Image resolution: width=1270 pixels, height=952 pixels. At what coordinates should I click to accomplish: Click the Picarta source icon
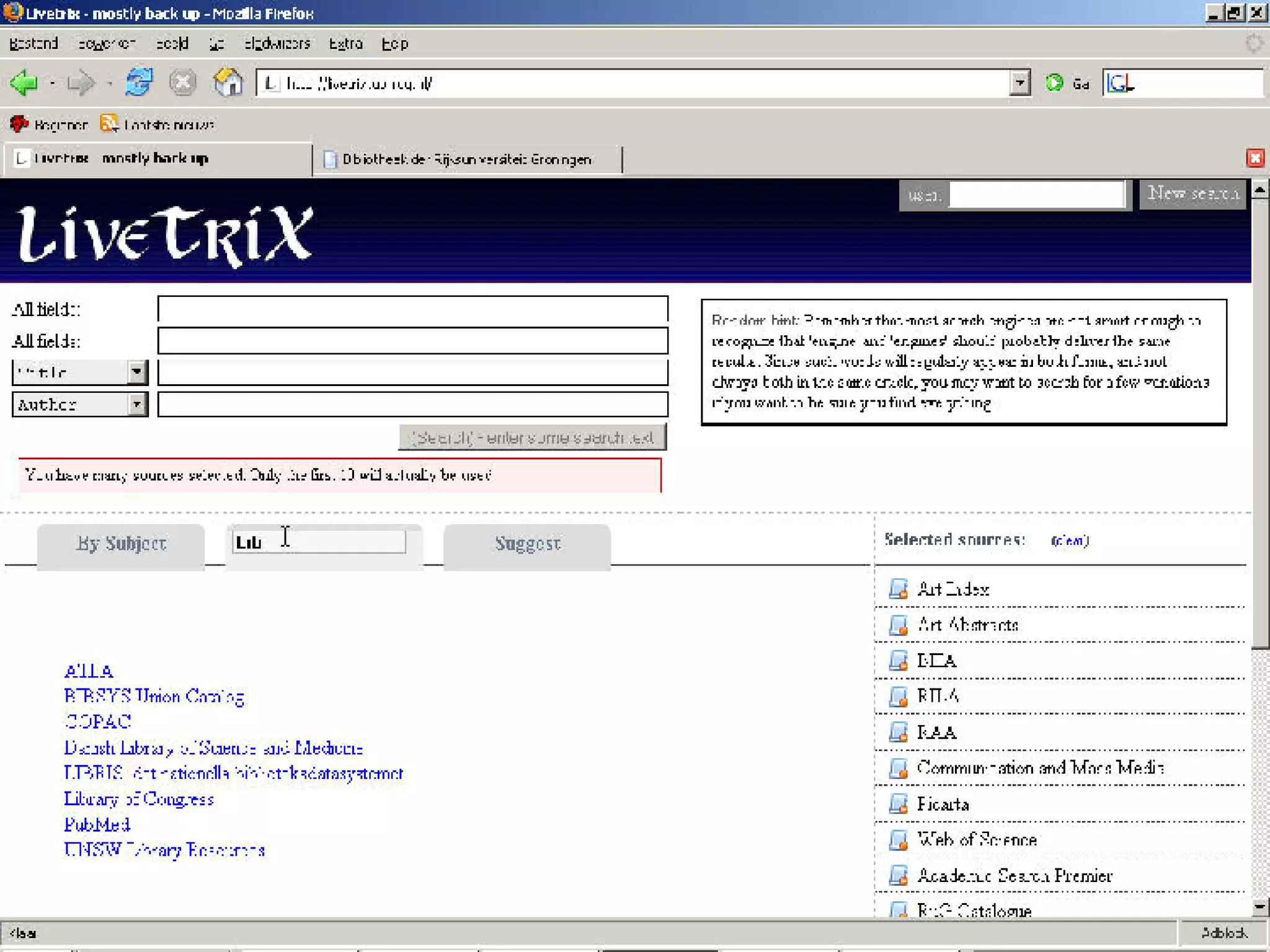pyautogui.click(x=898, y=804)
